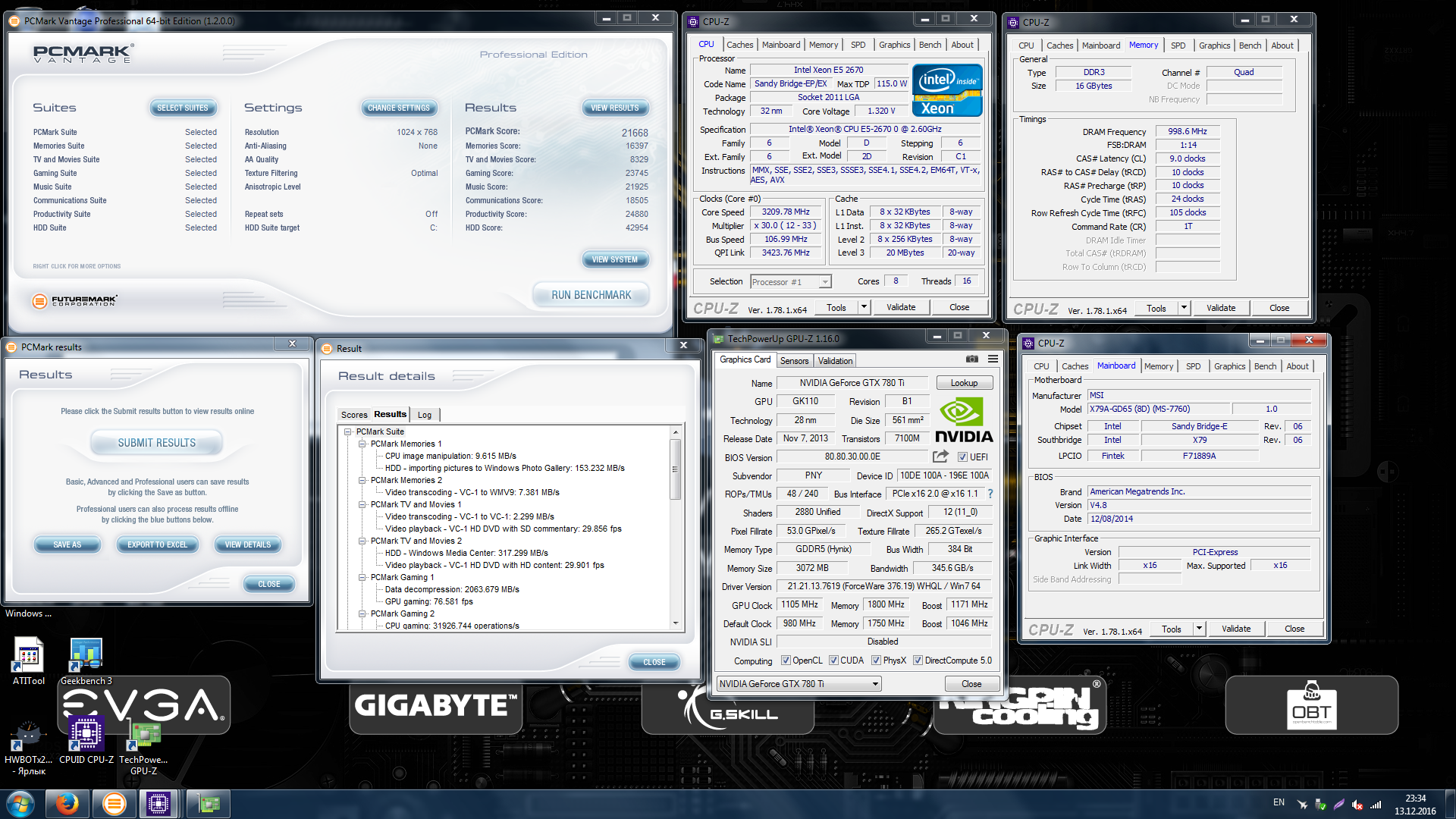Click the scroll up arrow in Result details
The height and width of the screenshot is (819, 1456).
(675, 432)
